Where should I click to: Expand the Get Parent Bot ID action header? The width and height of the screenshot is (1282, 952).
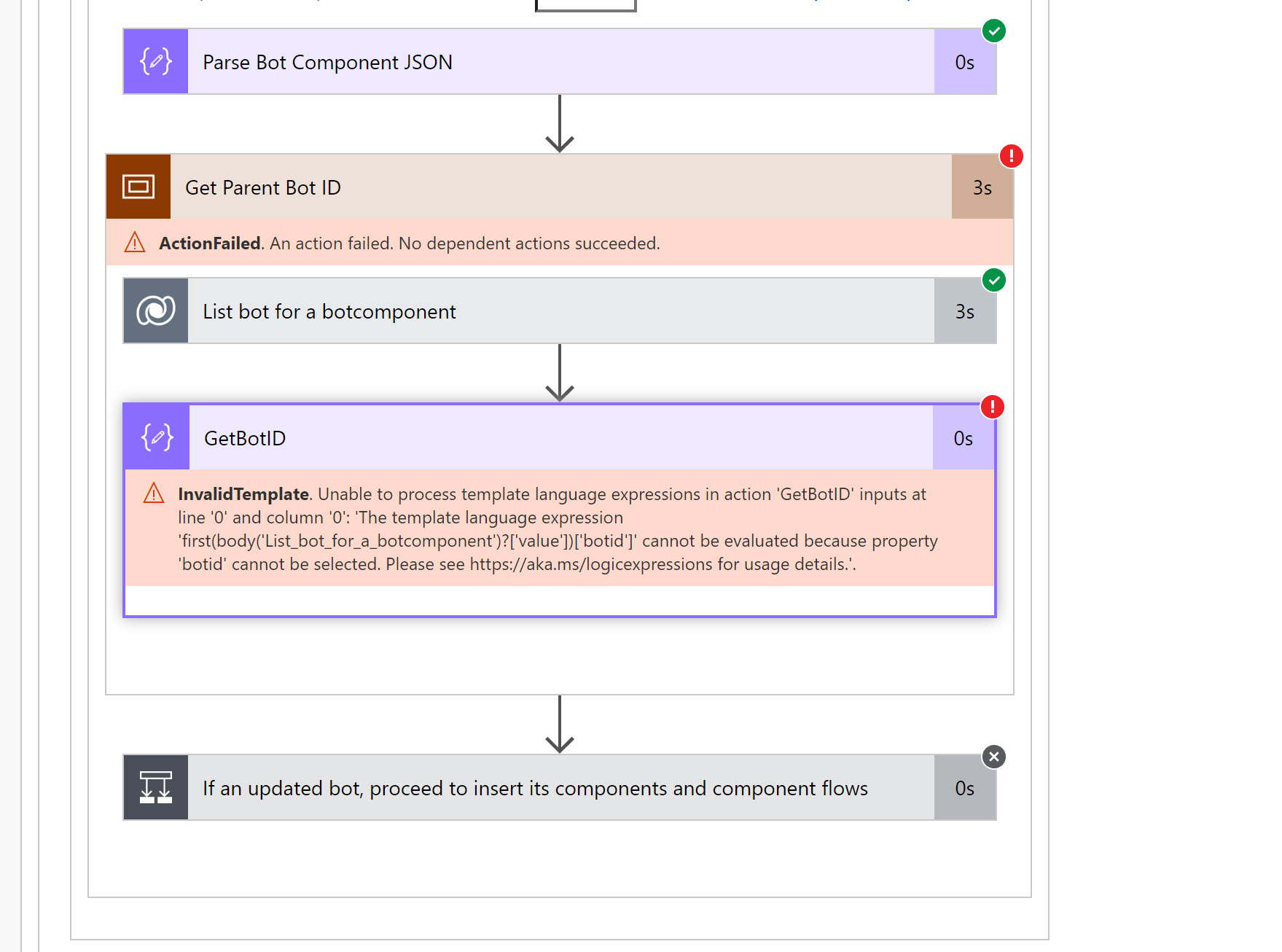click(510, 187)
